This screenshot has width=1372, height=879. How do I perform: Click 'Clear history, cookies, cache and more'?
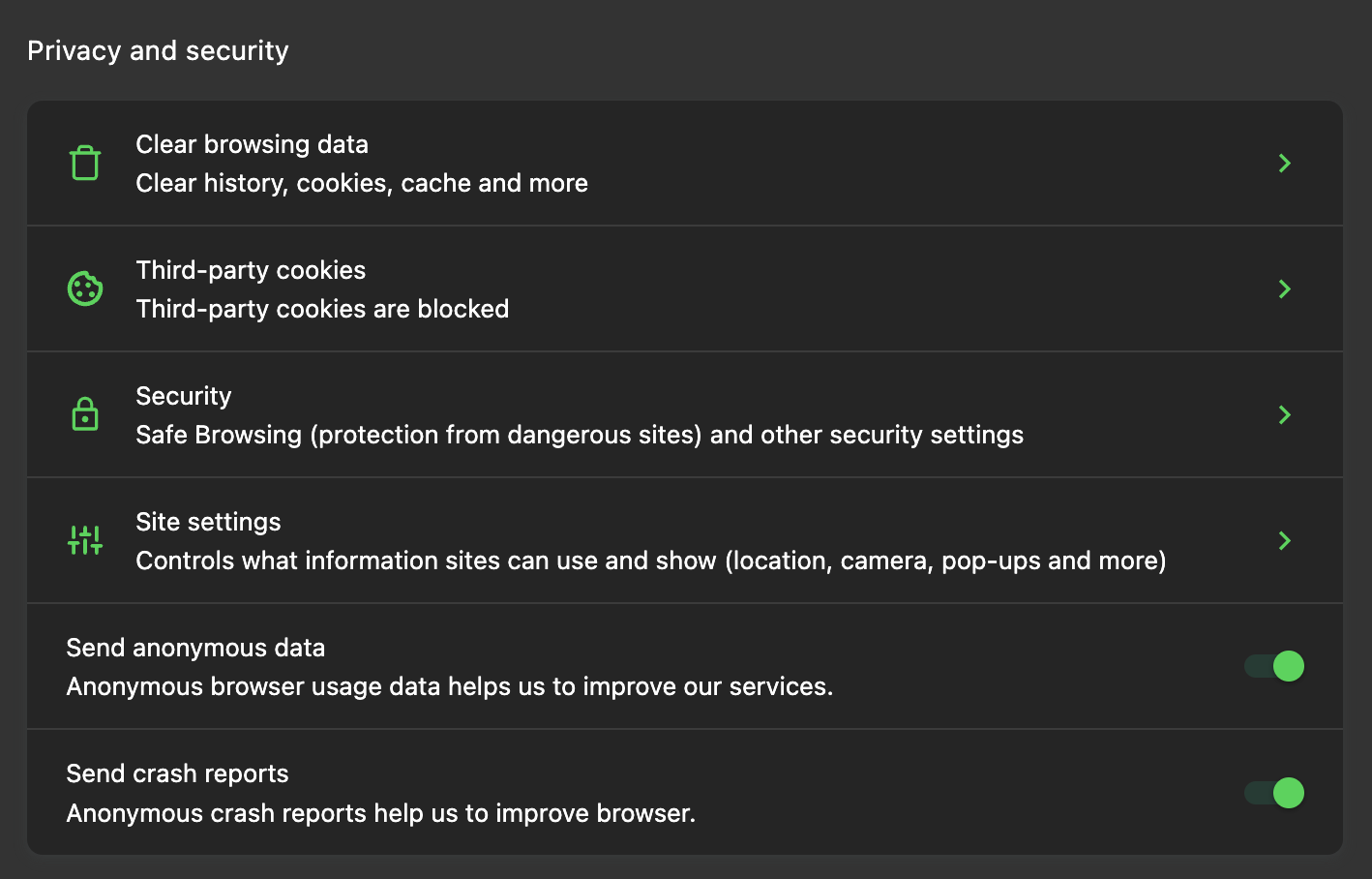tap(362, 183)
